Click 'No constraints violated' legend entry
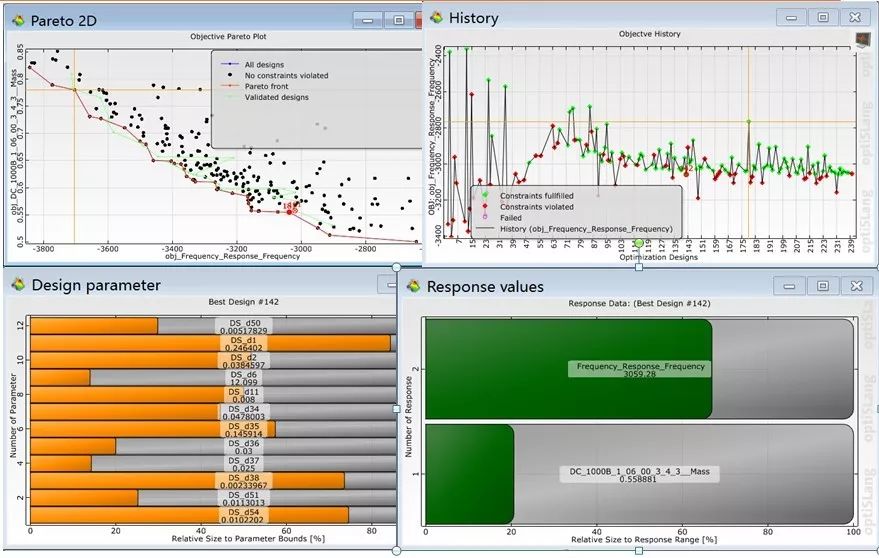Image resolution: width=879 pixels, height=558 pixels. (286, 75)
